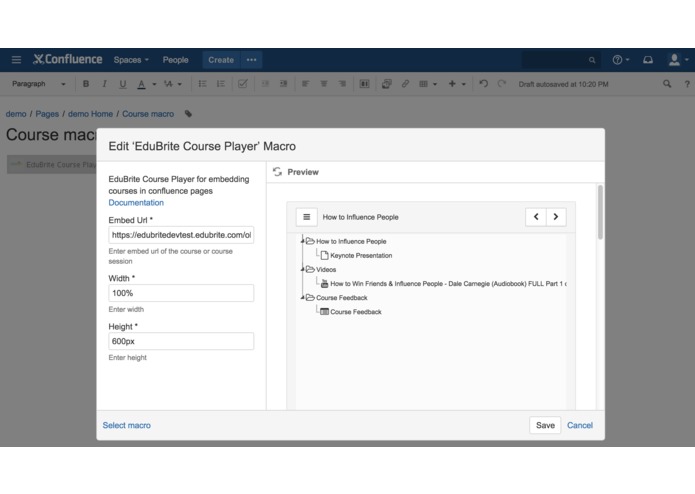Open the insert more content plus menu

coord(457,84)
